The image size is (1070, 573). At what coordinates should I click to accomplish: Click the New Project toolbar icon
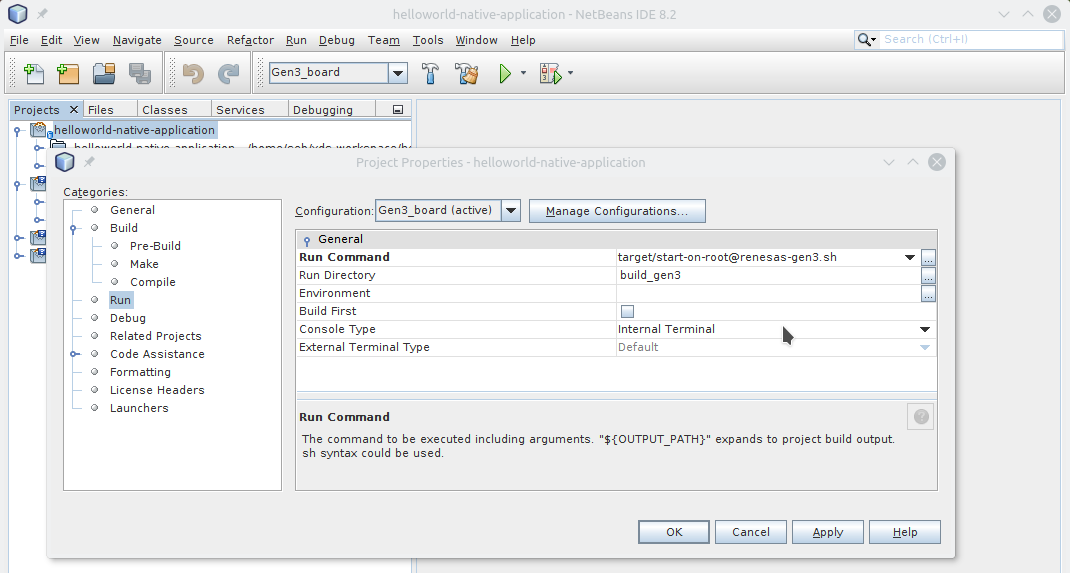coord(68,73)
